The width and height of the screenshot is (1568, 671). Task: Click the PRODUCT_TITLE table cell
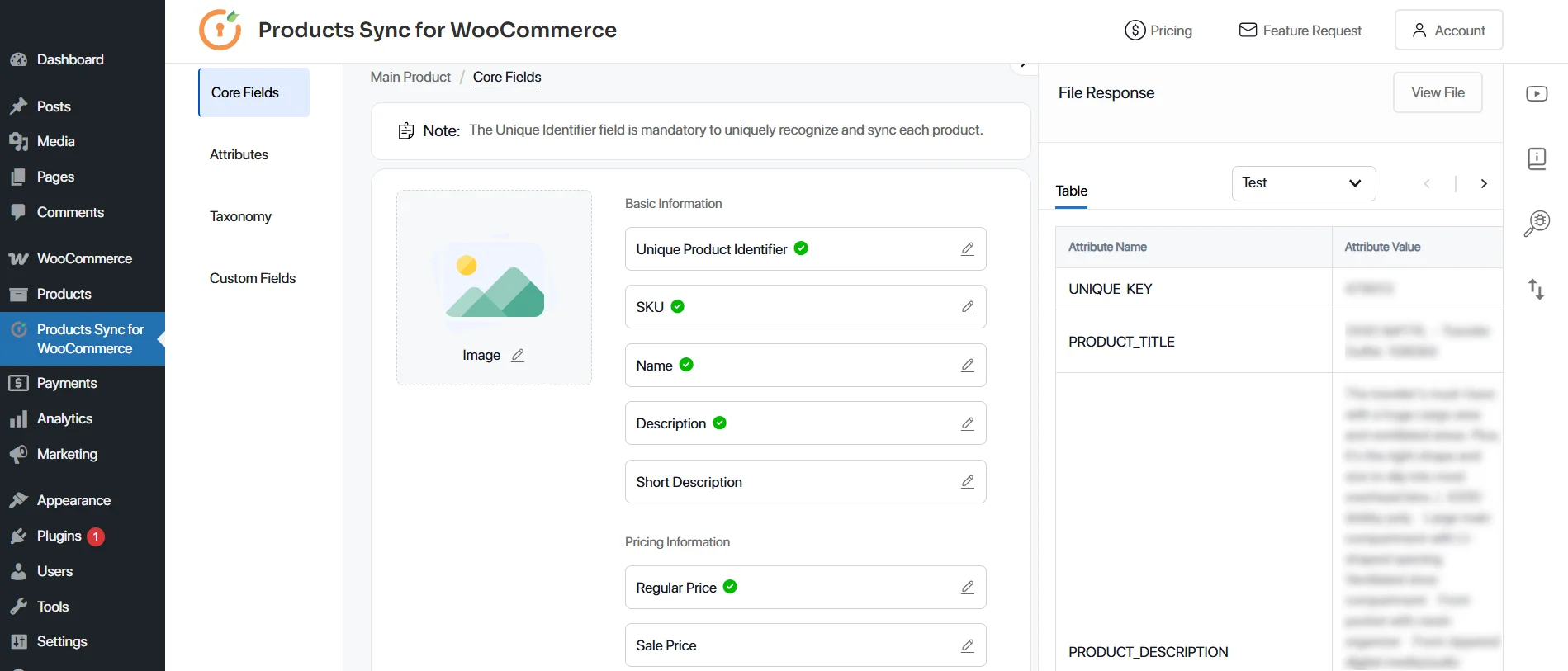pyautogui.click(x=1194, y=342)
